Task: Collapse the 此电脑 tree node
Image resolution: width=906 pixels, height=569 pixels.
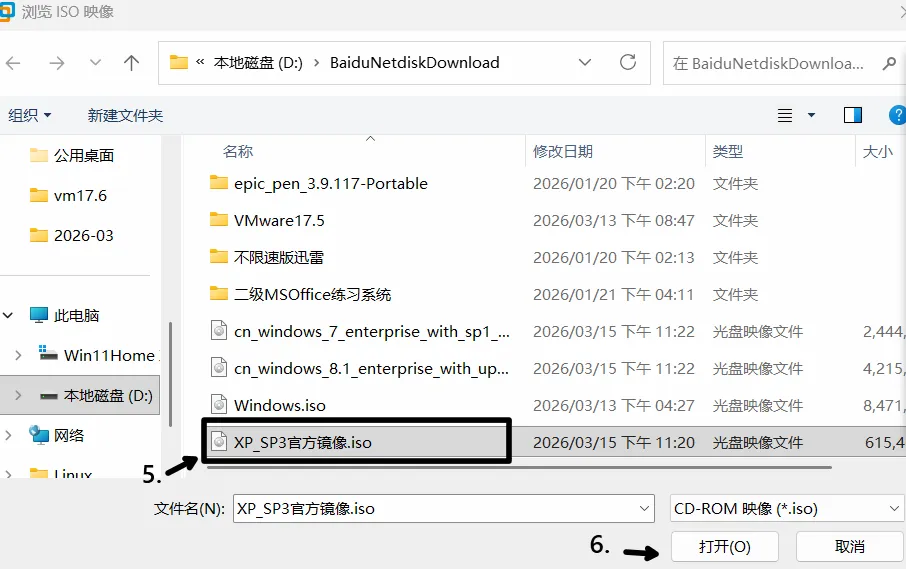Action: [8, 315]
